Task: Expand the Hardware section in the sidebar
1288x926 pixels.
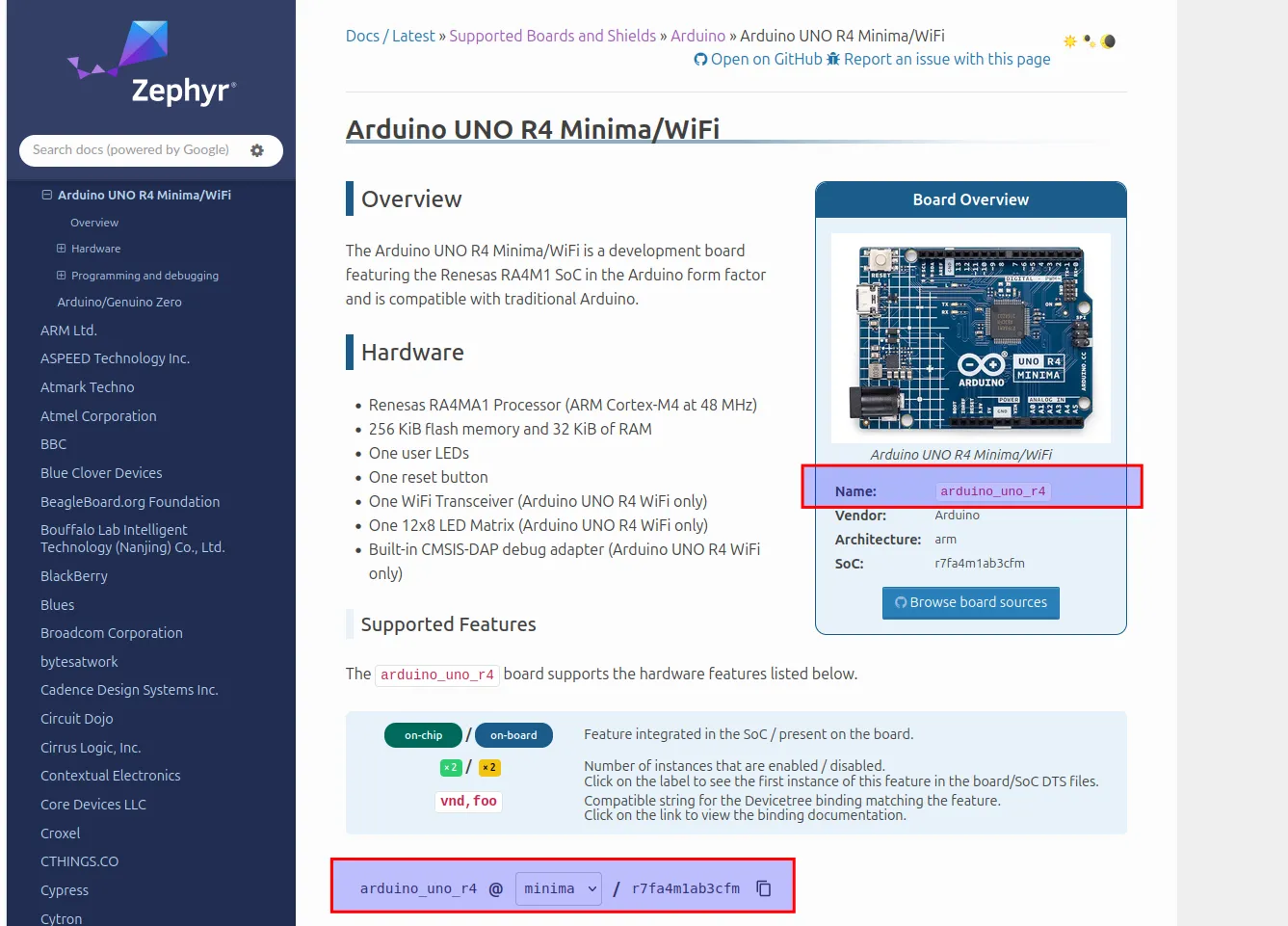Action: (x=60, y=248)
